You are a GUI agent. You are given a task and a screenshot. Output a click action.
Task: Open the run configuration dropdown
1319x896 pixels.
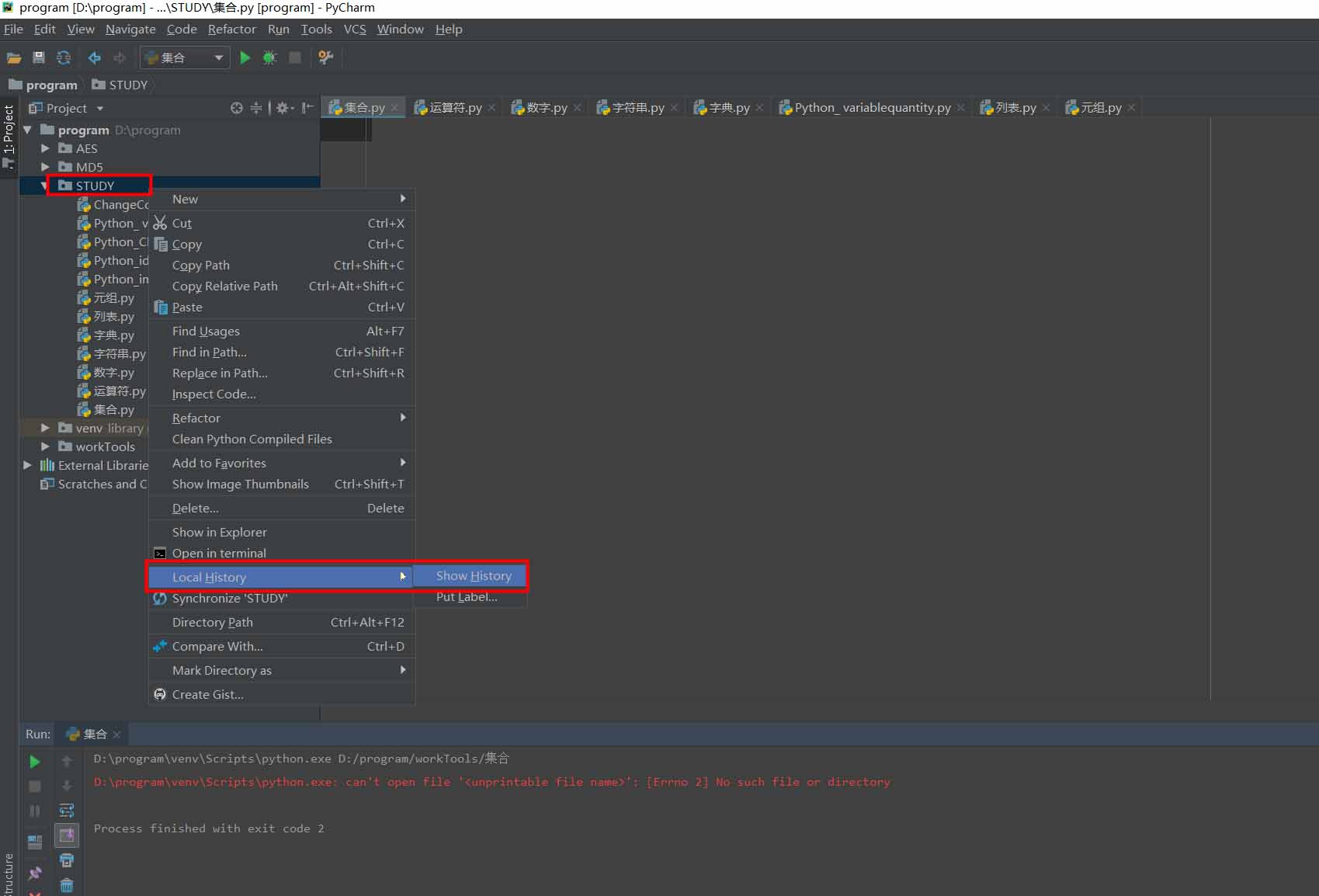(x=218, y=57)
